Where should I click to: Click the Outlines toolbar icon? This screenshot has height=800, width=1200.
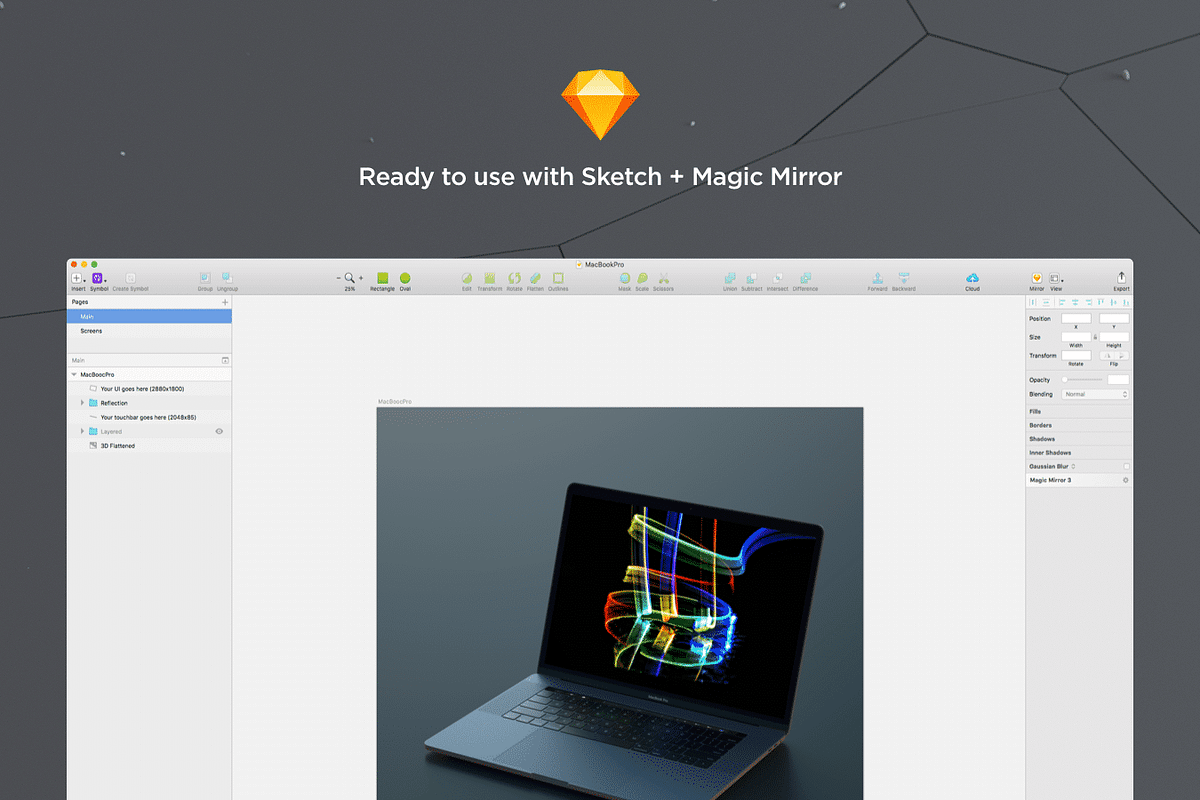pyautogui.click(x=558, y=278)
